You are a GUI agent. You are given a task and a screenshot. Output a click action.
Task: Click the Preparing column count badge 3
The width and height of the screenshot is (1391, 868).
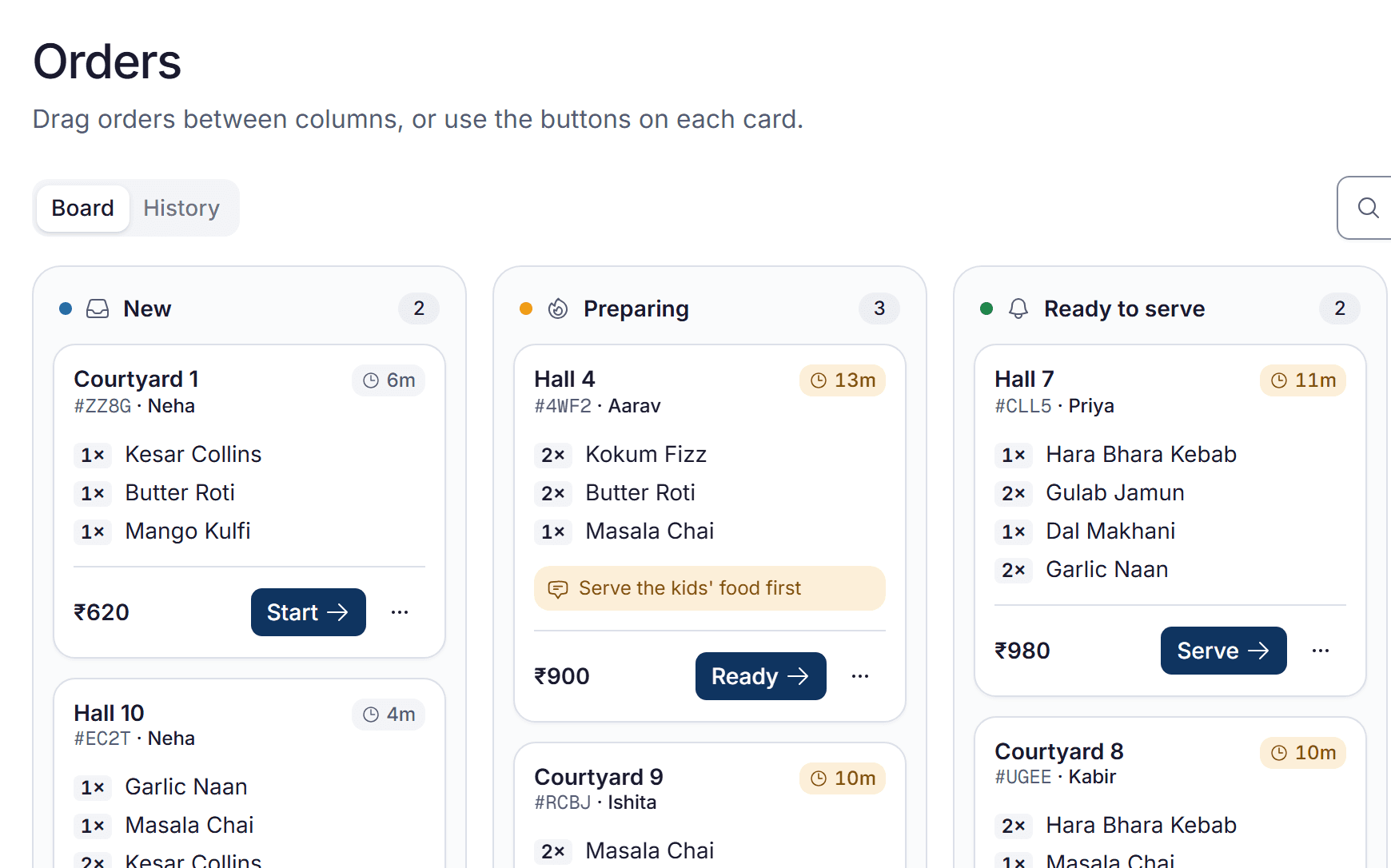point(879,309)
